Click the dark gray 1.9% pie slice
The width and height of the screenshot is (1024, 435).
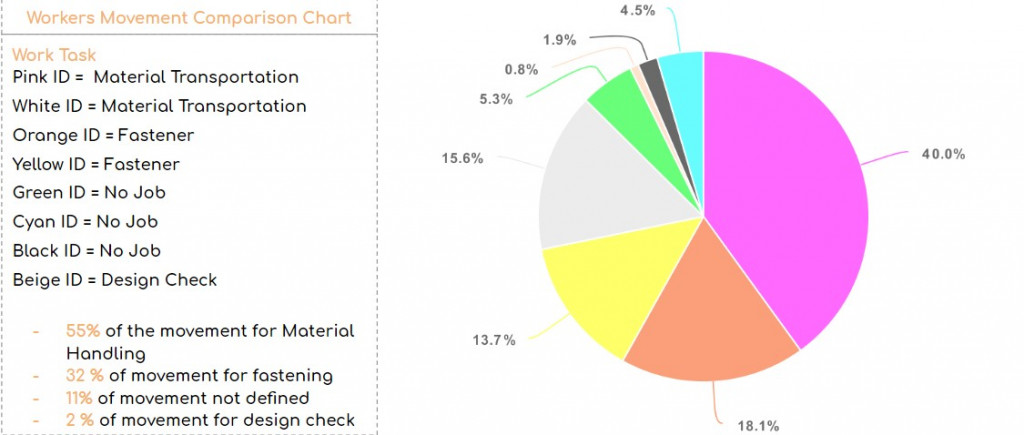pyautogui.click(x=649, y=74)
